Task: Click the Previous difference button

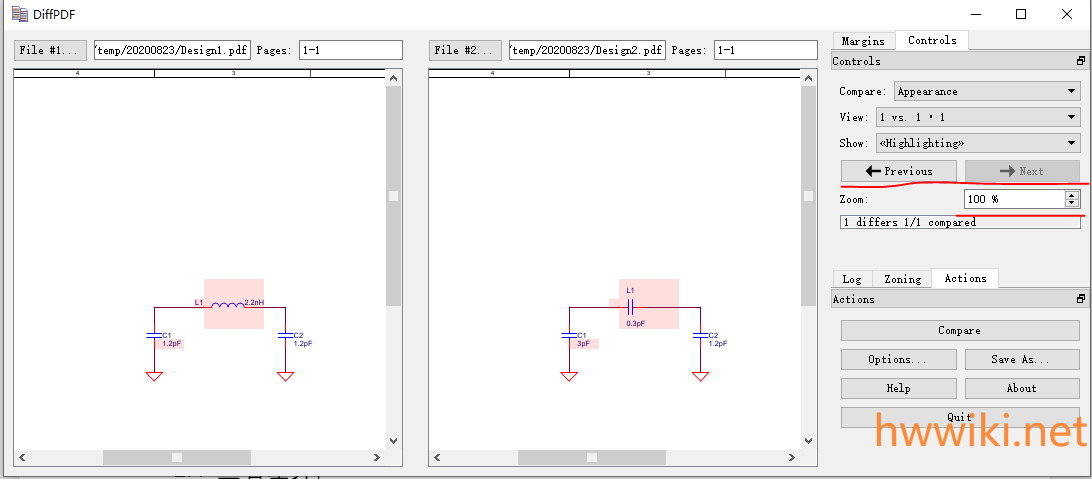Action: point(899,171)
